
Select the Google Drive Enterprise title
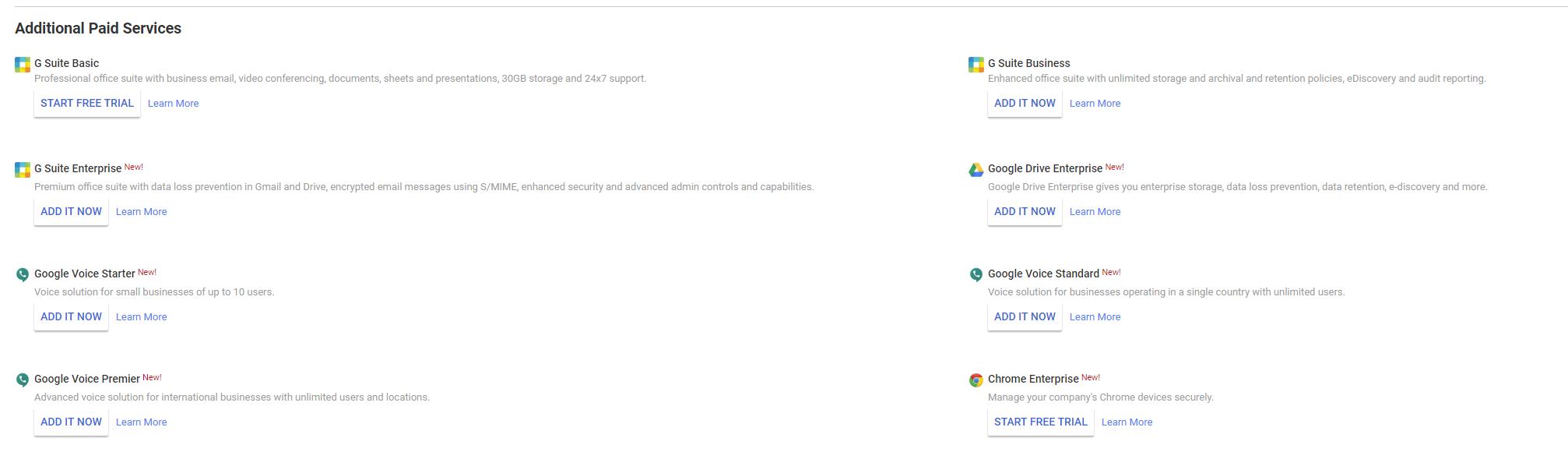point(1046,168)
